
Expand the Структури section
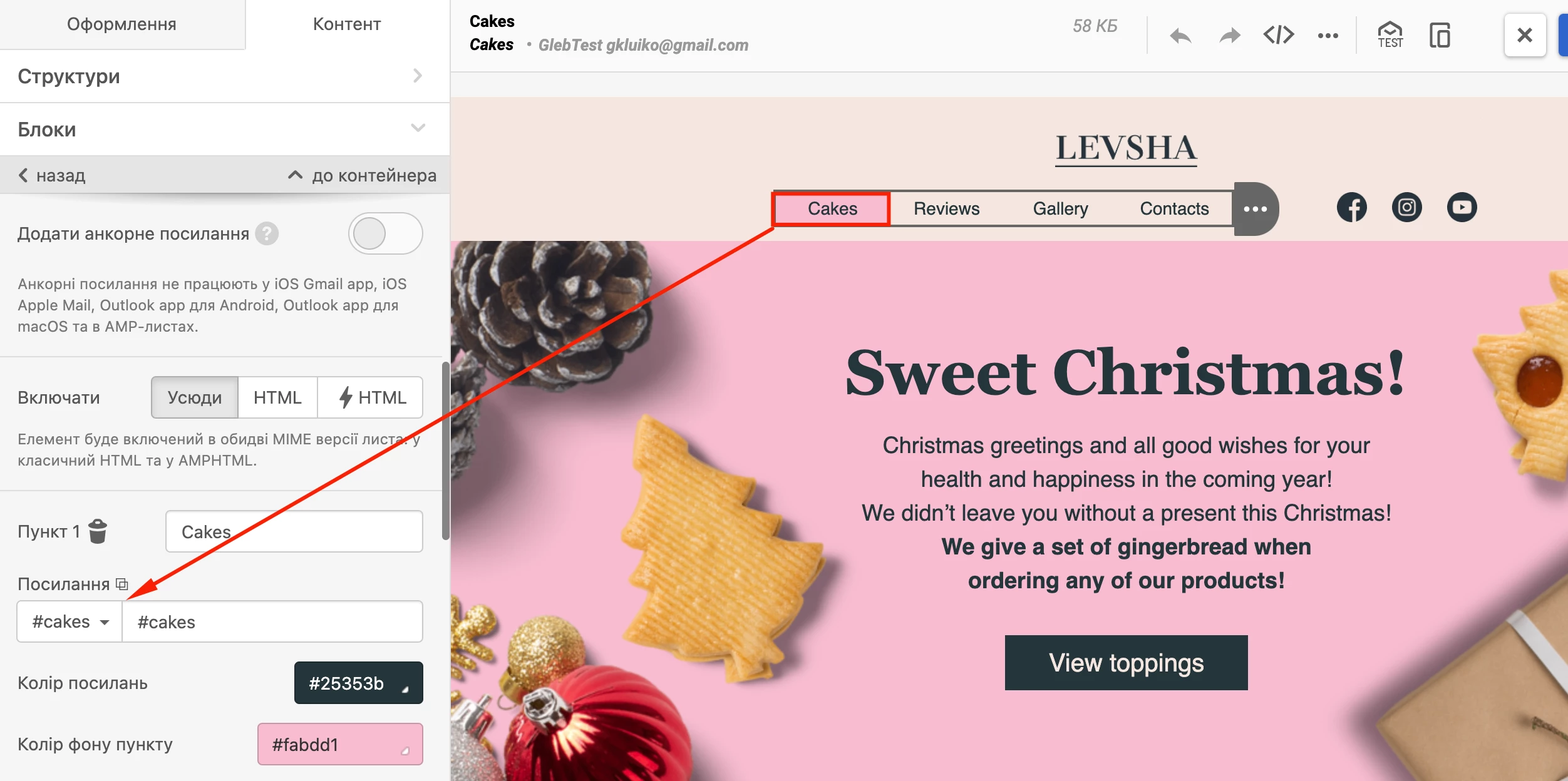pyautogui.click(x=225, y=76)
